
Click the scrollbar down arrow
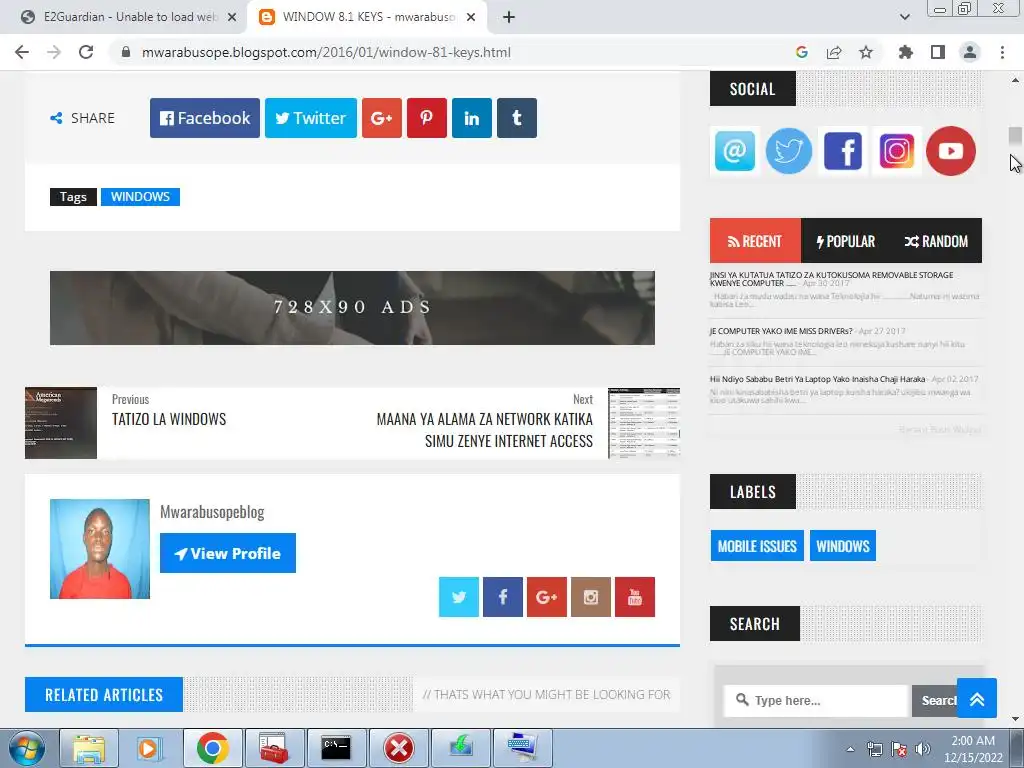(x=1015, y=719)
